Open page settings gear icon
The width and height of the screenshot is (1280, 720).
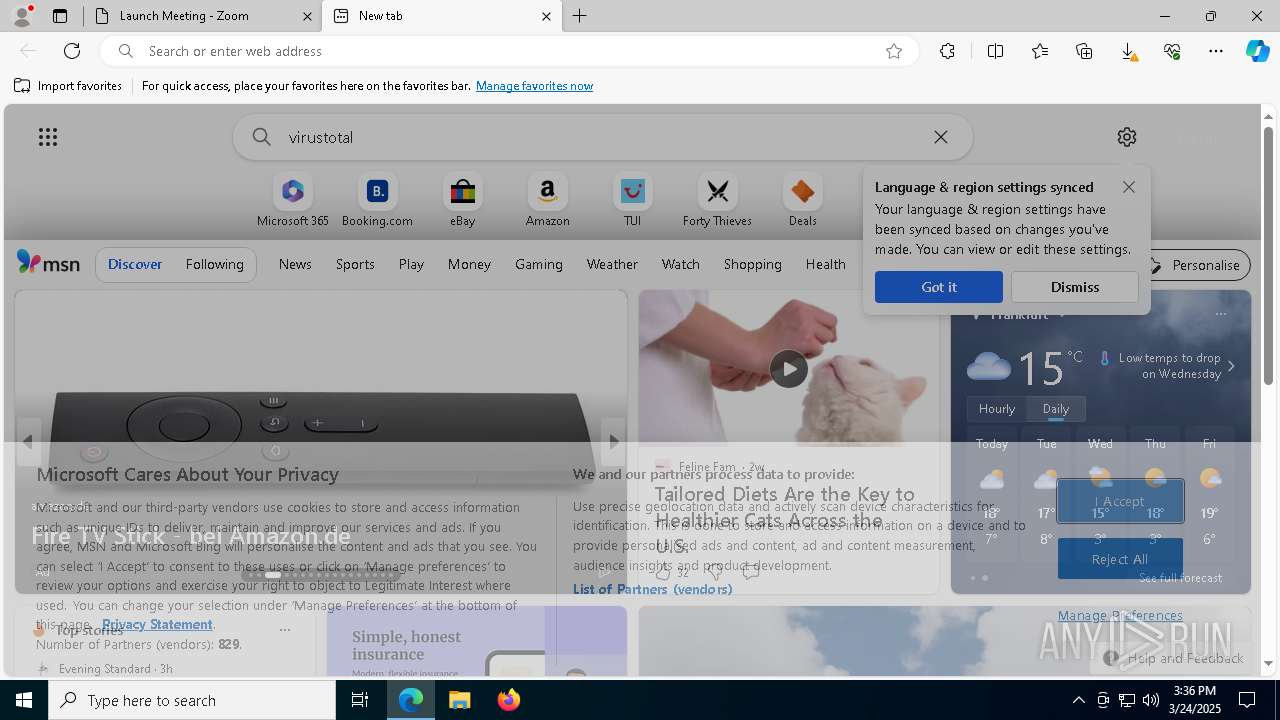tap(1127, 137)
